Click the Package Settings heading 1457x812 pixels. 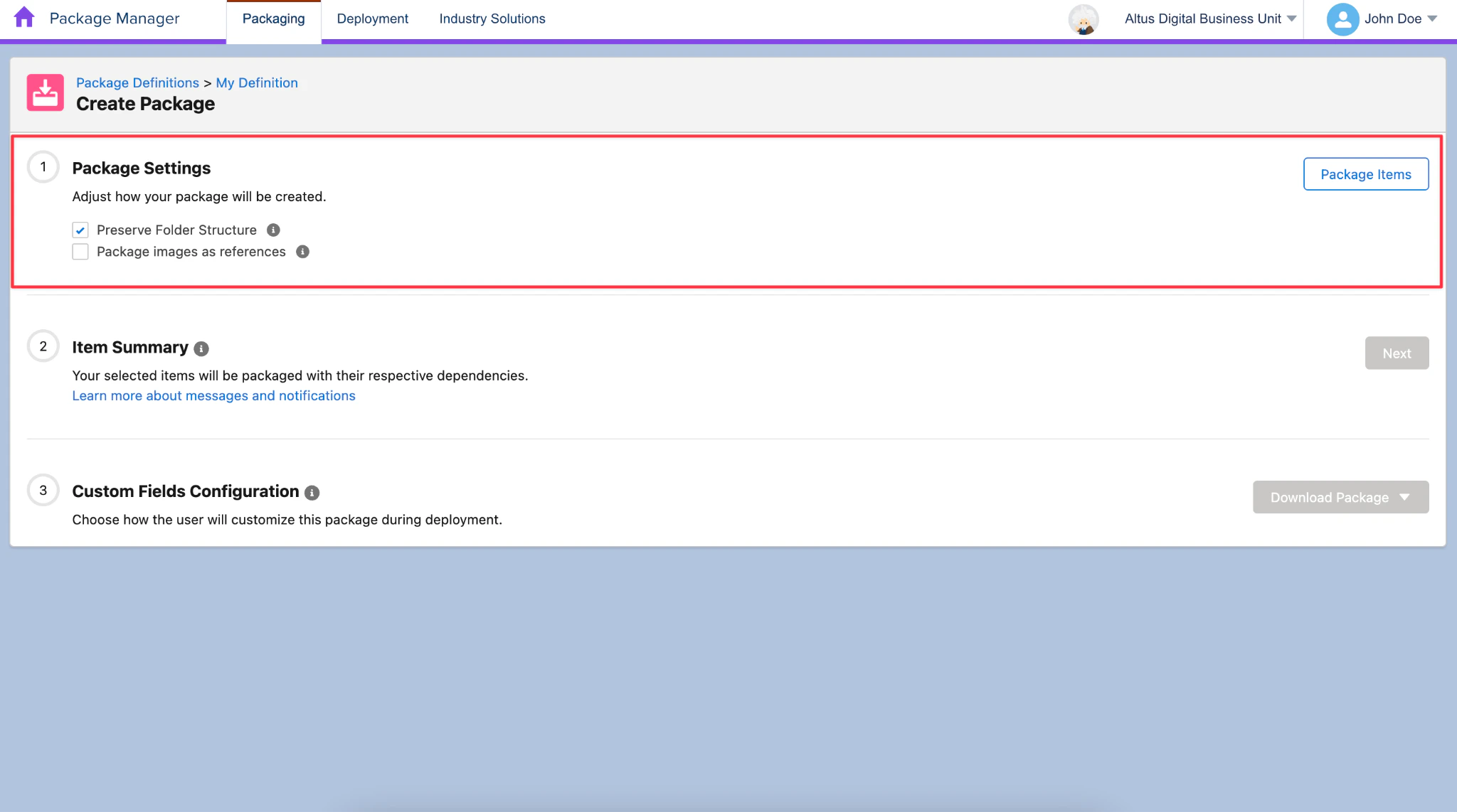[141, 168]
